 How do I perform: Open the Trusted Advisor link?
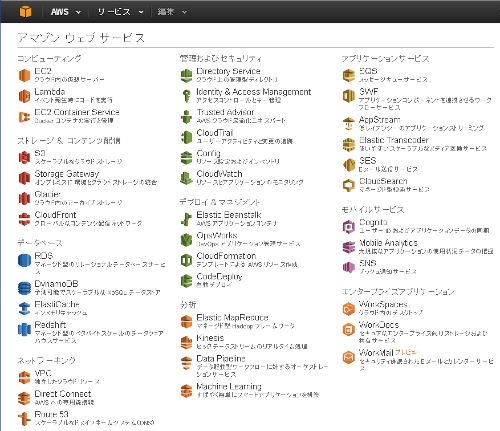(225, 112)
